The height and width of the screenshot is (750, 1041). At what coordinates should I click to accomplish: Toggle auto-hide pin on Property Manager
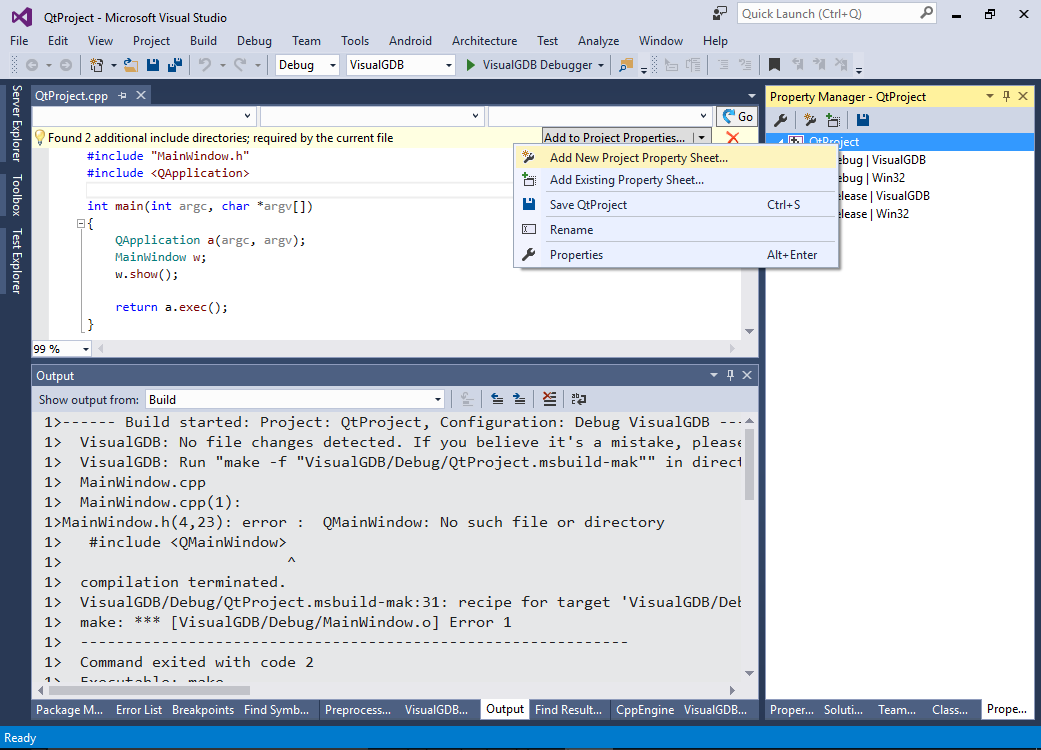click(x=1006, y=96)
